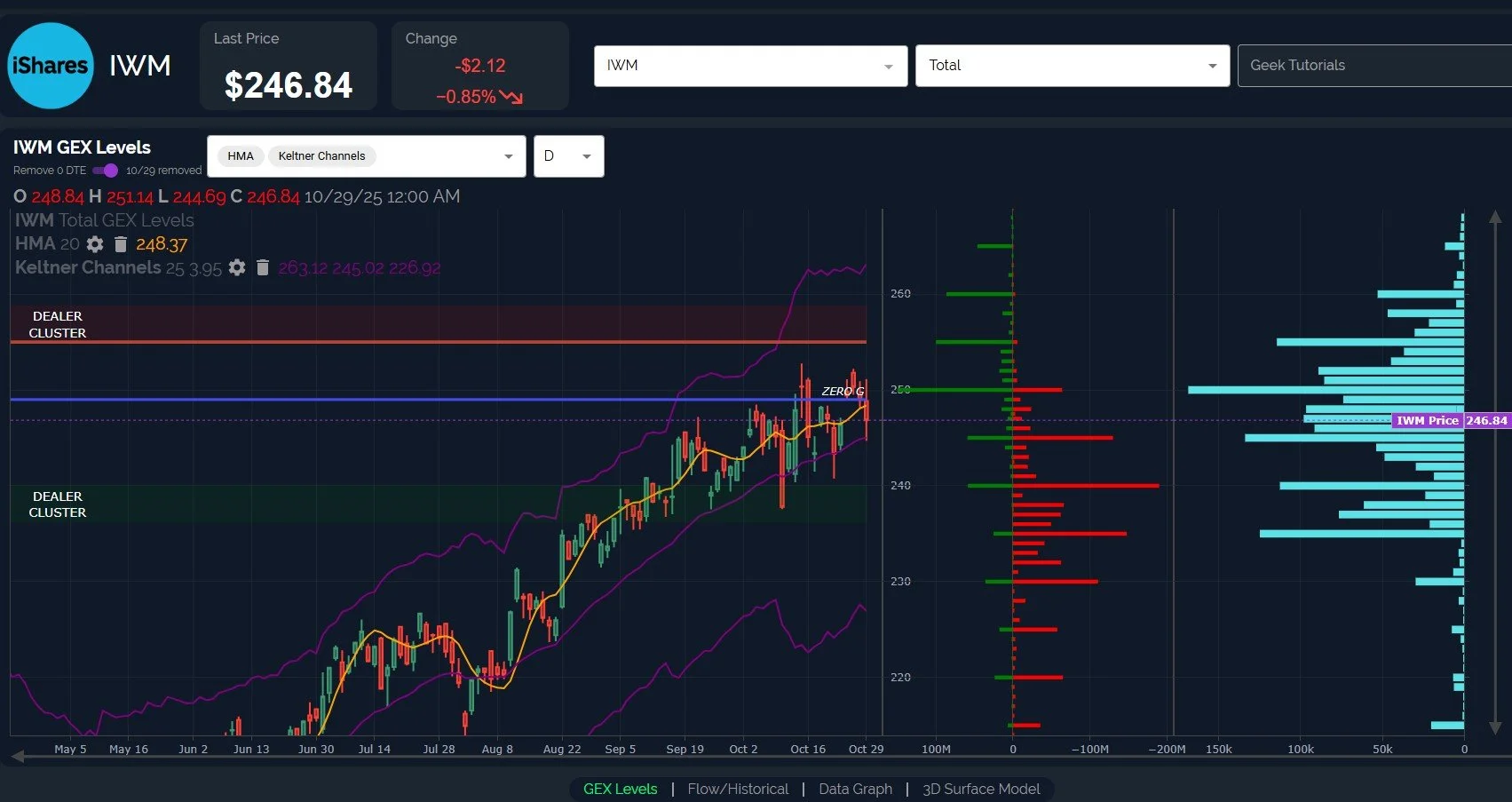Open the Data Graph tab
This screenshot has width=1512, height=802.
point(855,789)
